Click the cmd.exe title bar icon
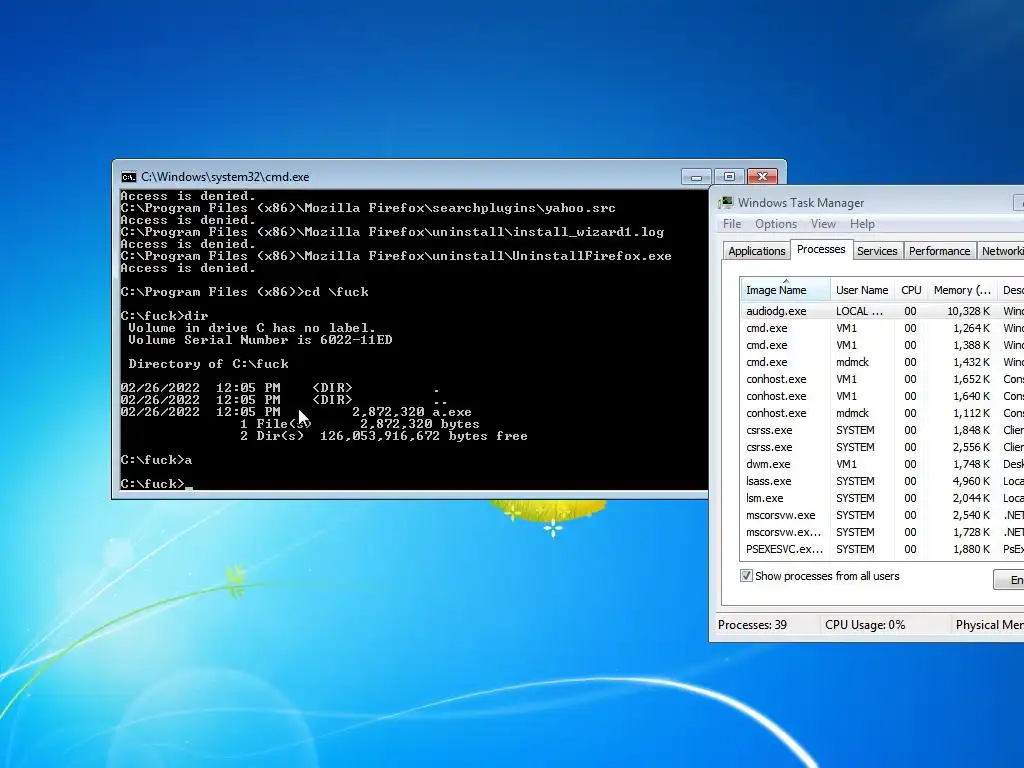This screenshot has height=768, width=1024. 129,177
